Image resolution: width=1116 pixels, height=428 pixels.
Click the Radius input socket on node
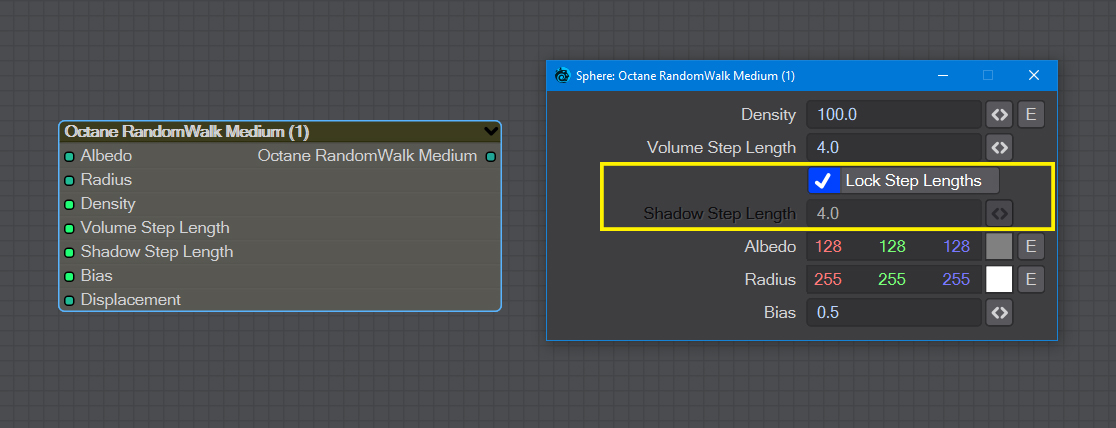[69, 181]
